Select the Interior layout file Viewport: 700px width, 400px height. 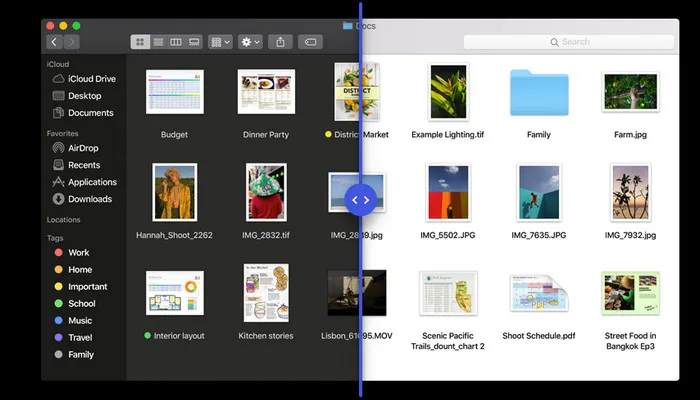tap(175, 293)
